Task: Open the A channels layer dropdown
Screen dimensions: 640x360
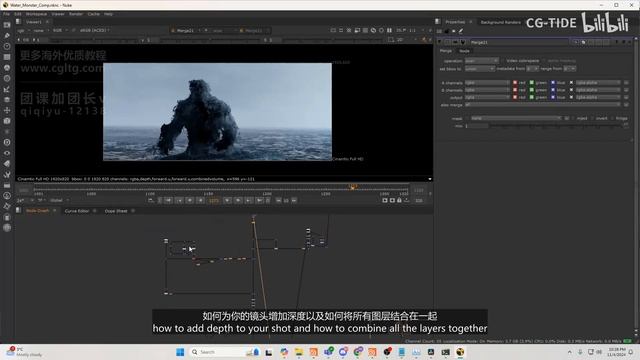Action: click(x=487, y=82)
